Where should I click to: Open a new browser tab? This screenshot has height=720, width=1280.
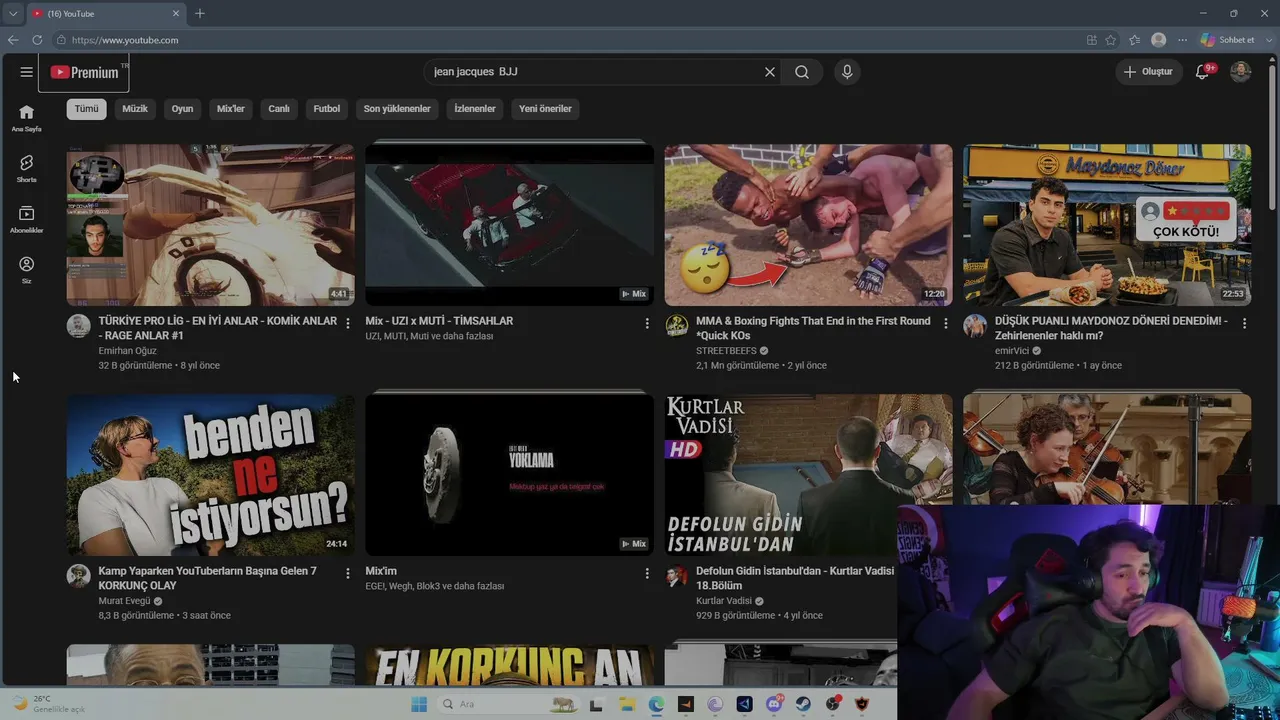point(200,13)
